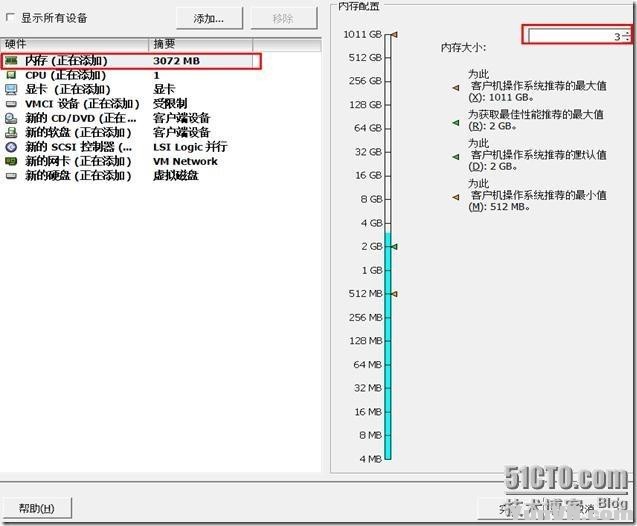Click legend triangle for best performance maximum
This screenshot has width=637, height=526.
[x=456, y=122]
